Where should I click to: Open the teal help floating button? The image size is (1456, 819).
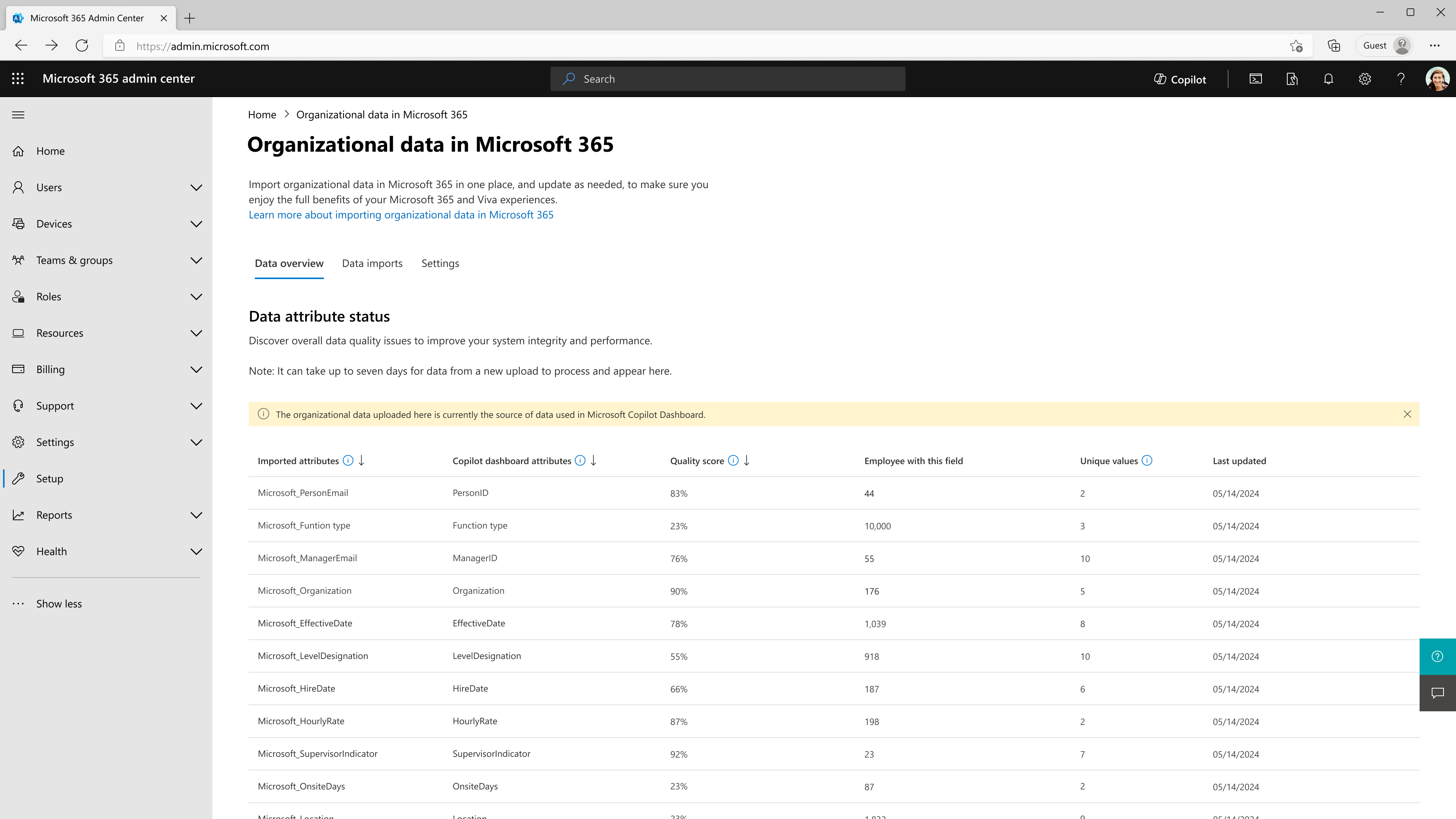1437,656
